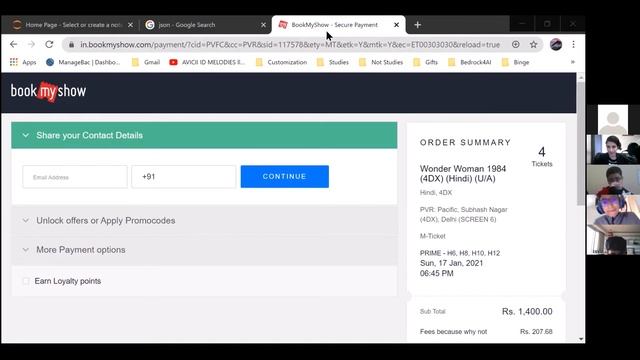Screen dimensions: 640x360
Task: Reload the BookMyShow payment page
Action: (49, 44)
